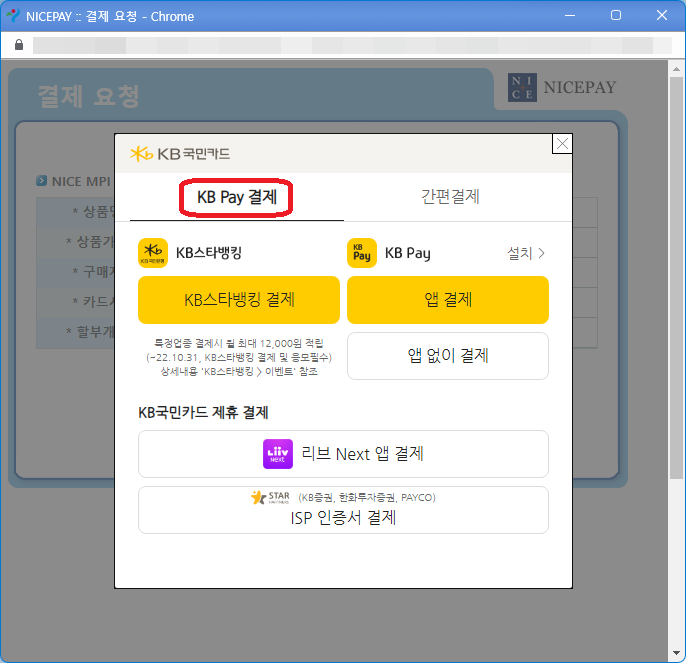Image resolution: width=686 pixels, height=663 pixels.
Task: Click the KB스타뱅킹 app icon
Action: [153, 253]
